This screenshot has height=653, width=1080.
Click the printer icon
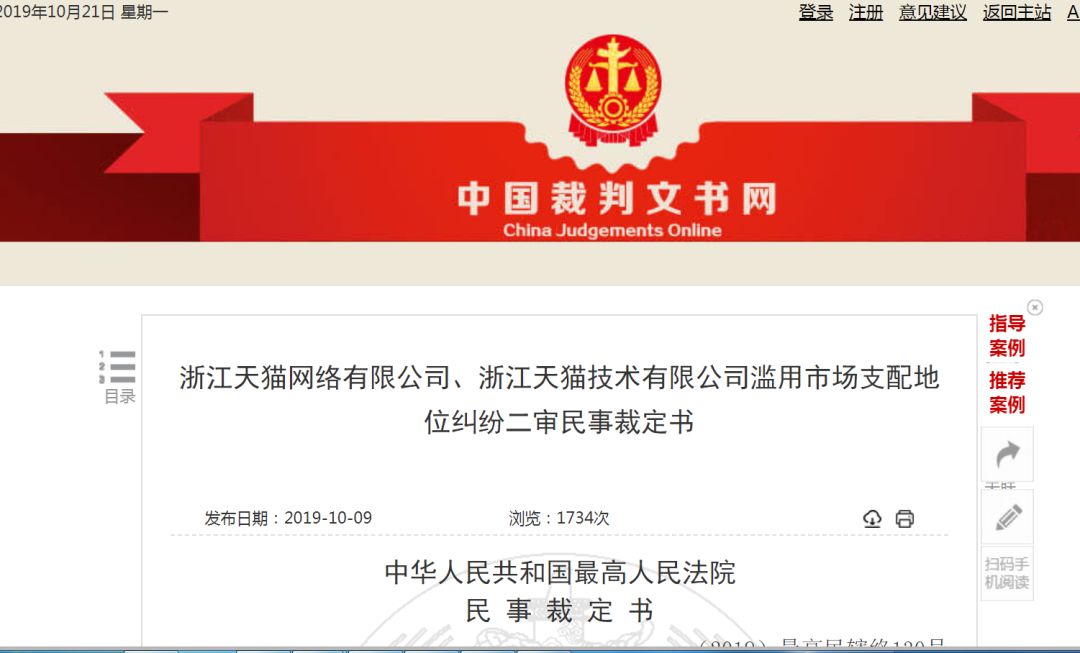pos(904,519)
